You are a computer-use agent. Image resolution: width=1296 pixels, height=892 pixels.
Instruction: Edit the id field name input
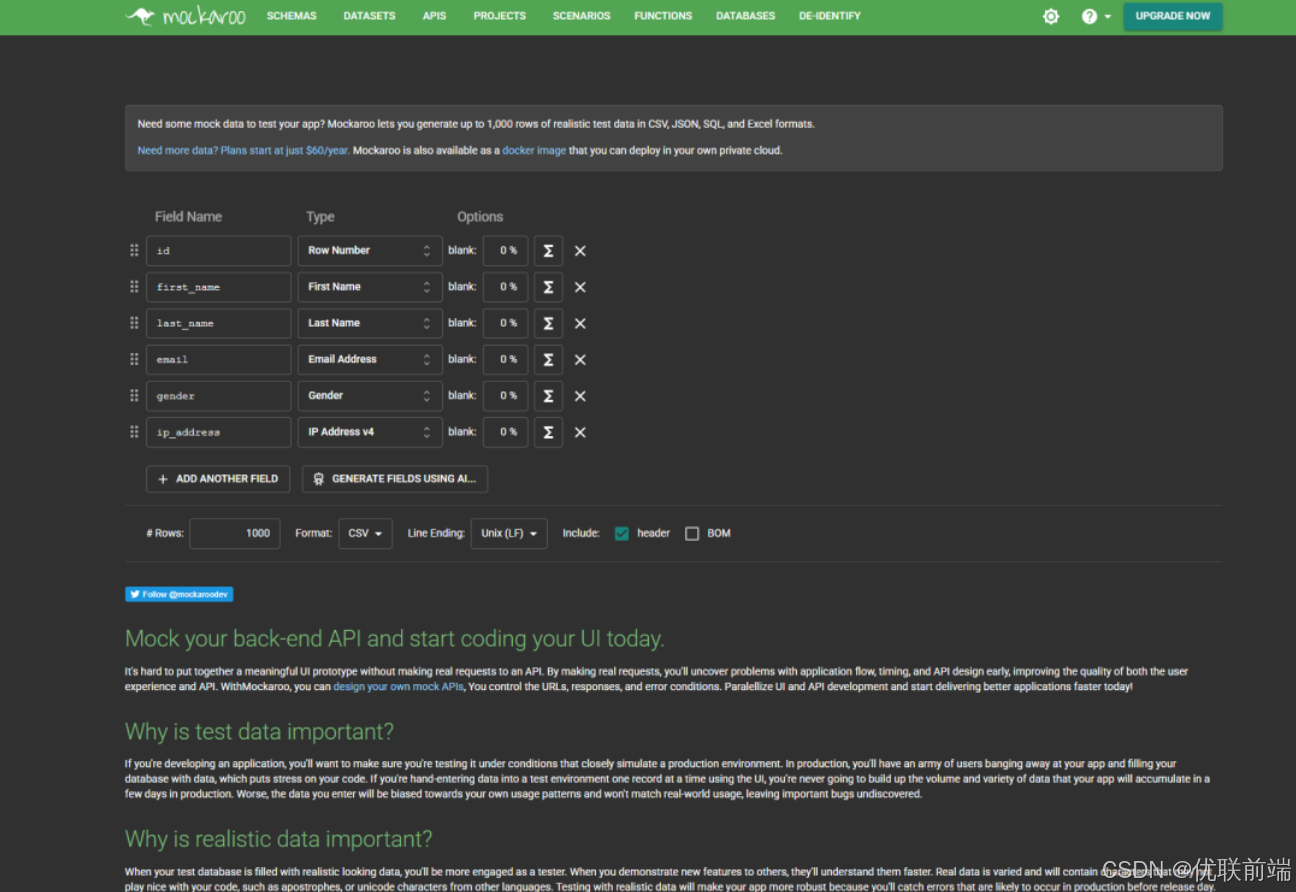pos(219,251)
